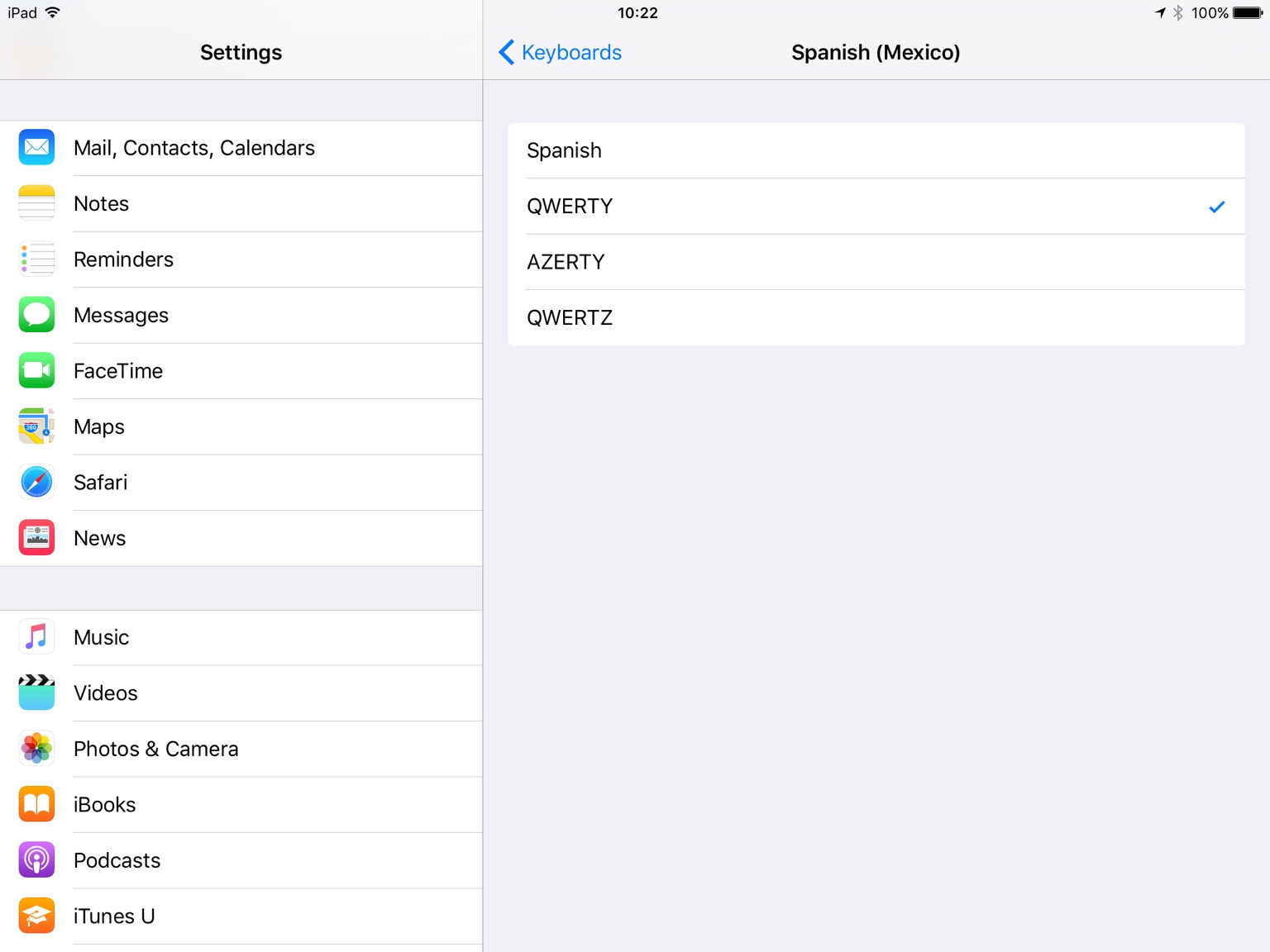Open Notes settings
This screenshot has height=952, width=1270.
point(241,203)
